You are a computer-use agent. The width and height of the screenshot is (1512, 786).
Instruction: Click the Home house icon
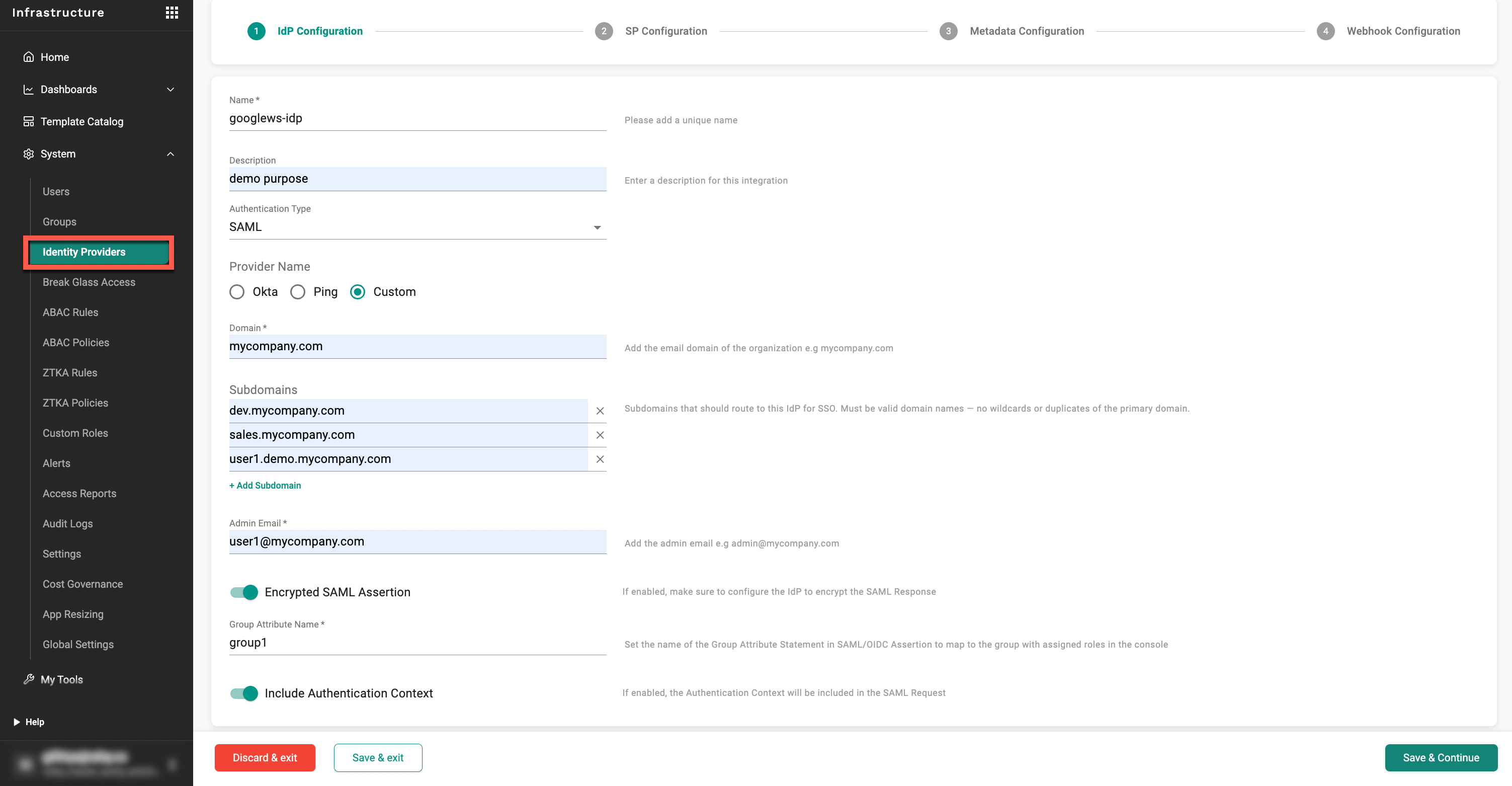28,57
